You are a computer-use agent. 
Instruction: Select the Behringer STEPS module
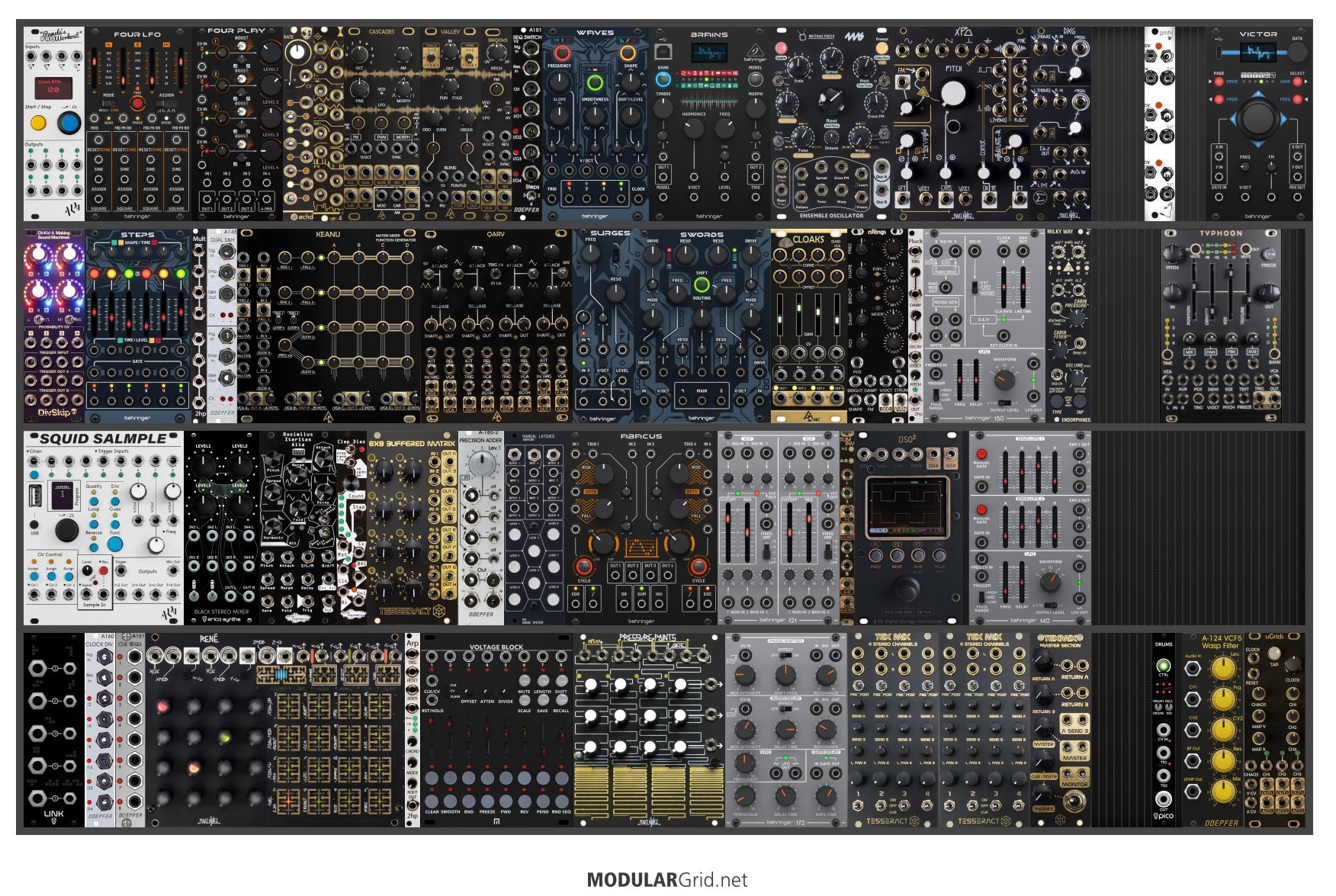coord(138,326)
